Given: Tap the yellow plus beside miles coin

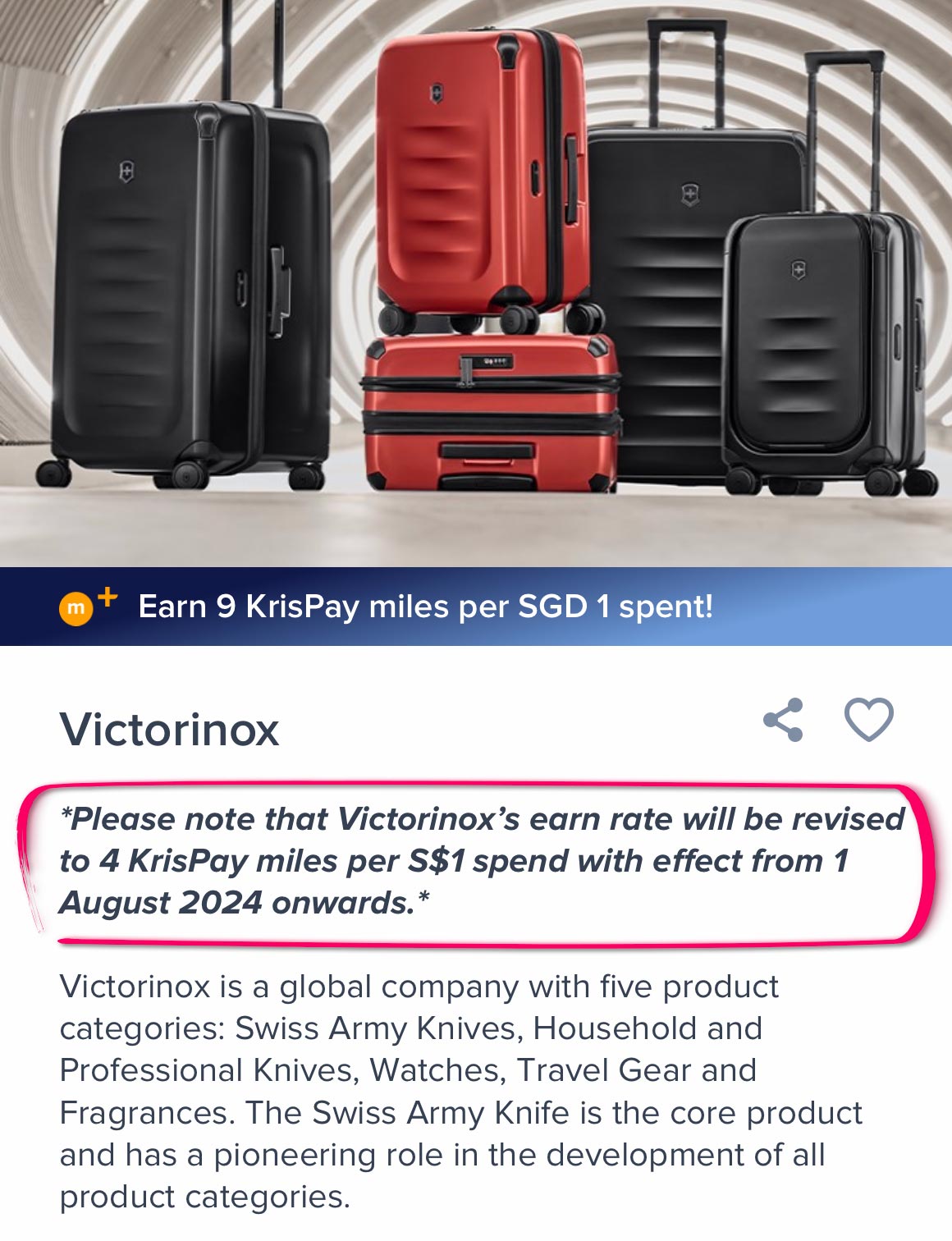Looking at the screenshot, I should (x=108, y=597).
